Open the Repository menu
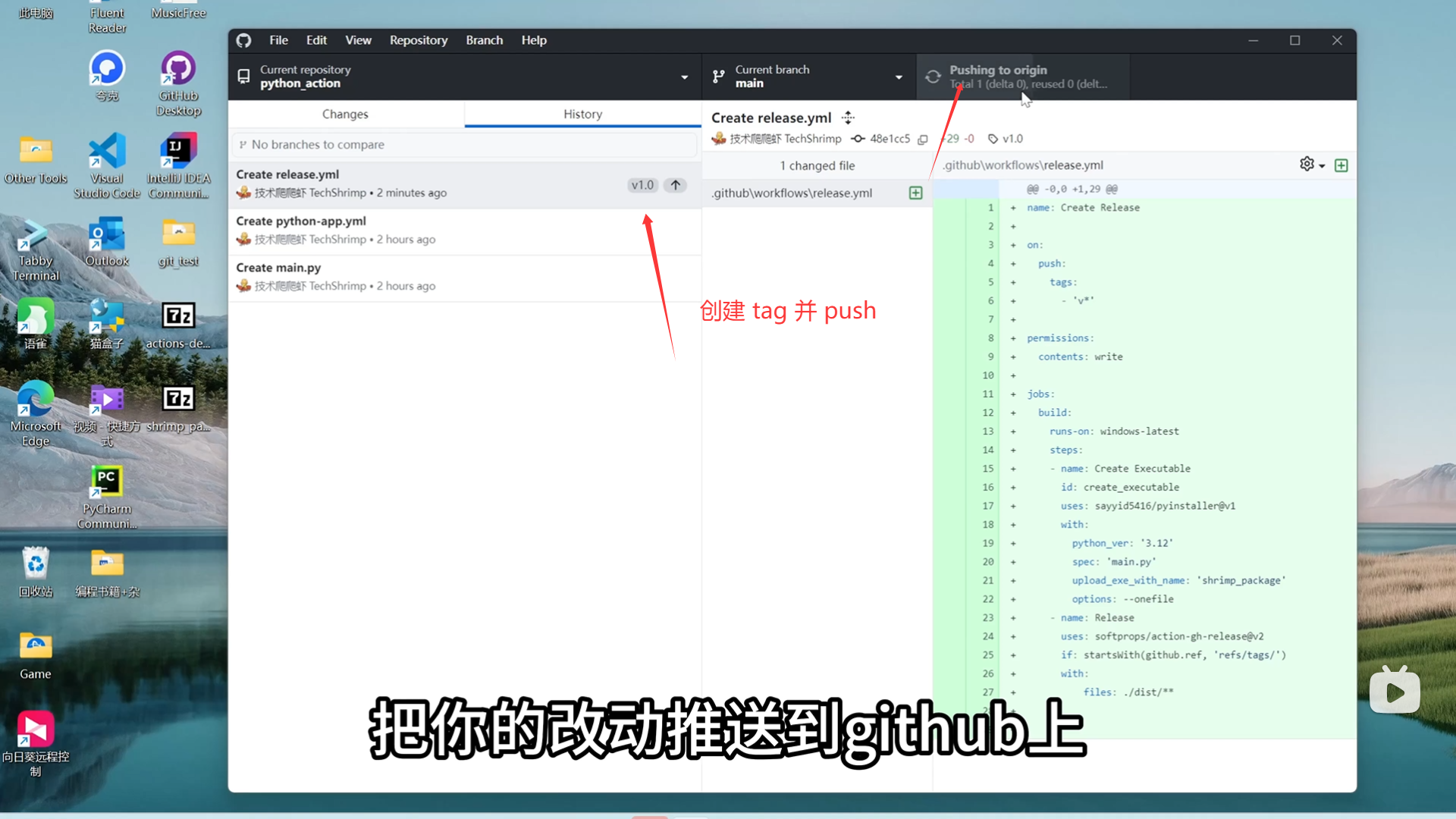Image resolution: width=1456 pixels, height=819 pixels. 419,40
